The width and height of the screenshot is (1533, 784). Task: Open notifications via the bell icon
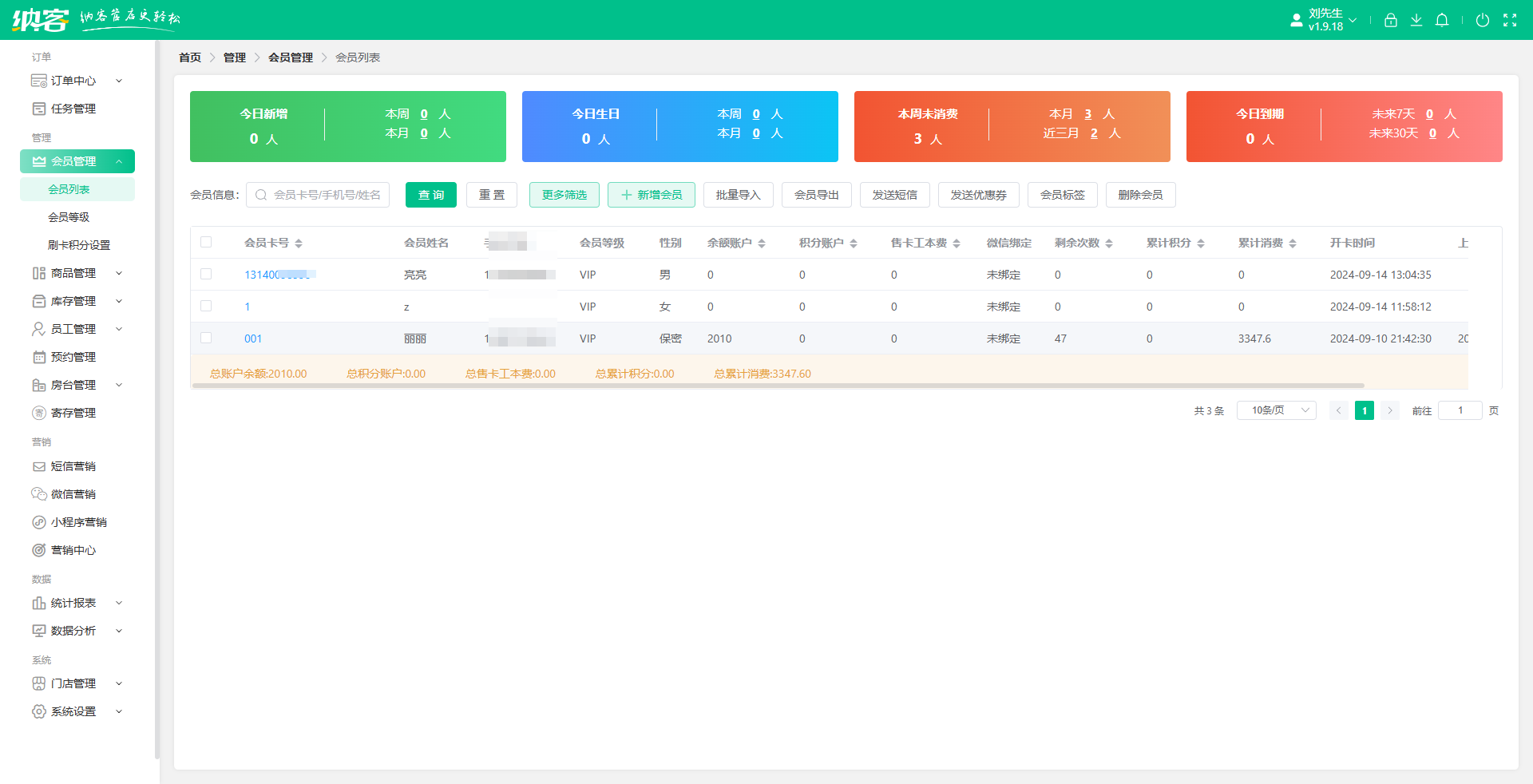(x=1442, y=20)
